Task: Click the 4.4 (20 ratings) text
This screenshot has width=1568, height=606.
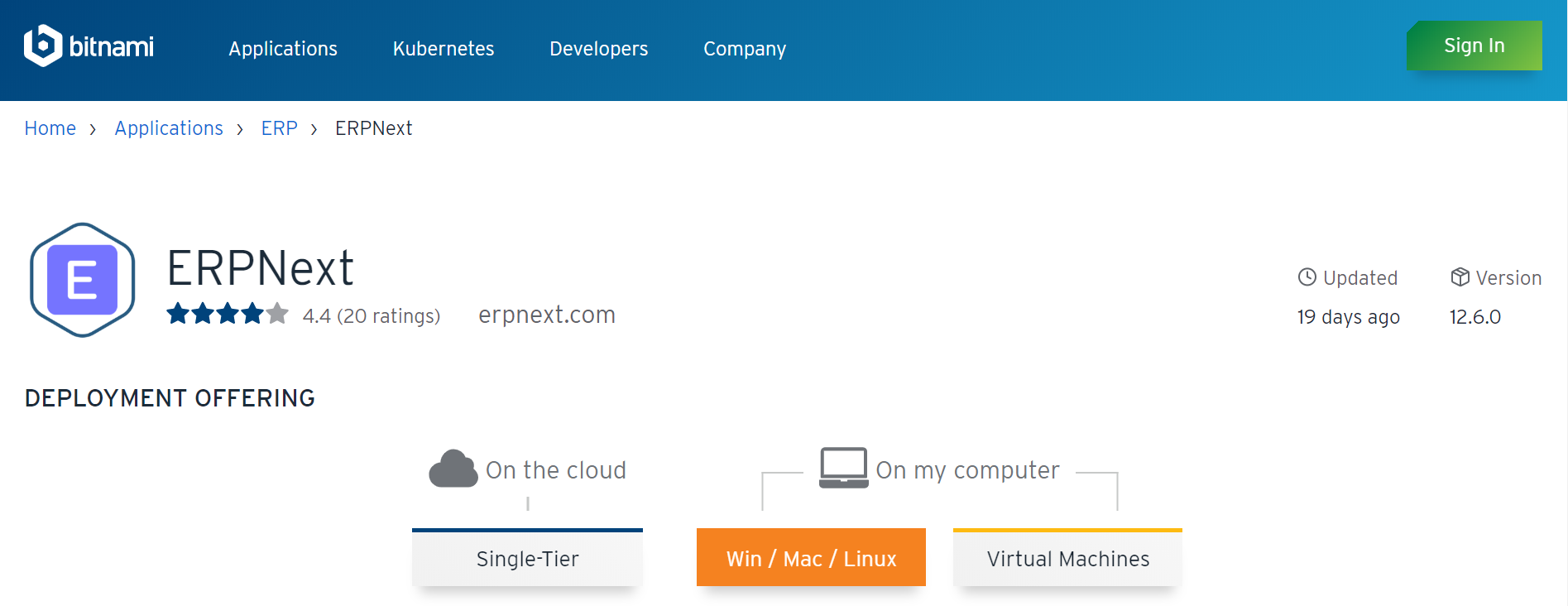Action: tap(372, 316)
